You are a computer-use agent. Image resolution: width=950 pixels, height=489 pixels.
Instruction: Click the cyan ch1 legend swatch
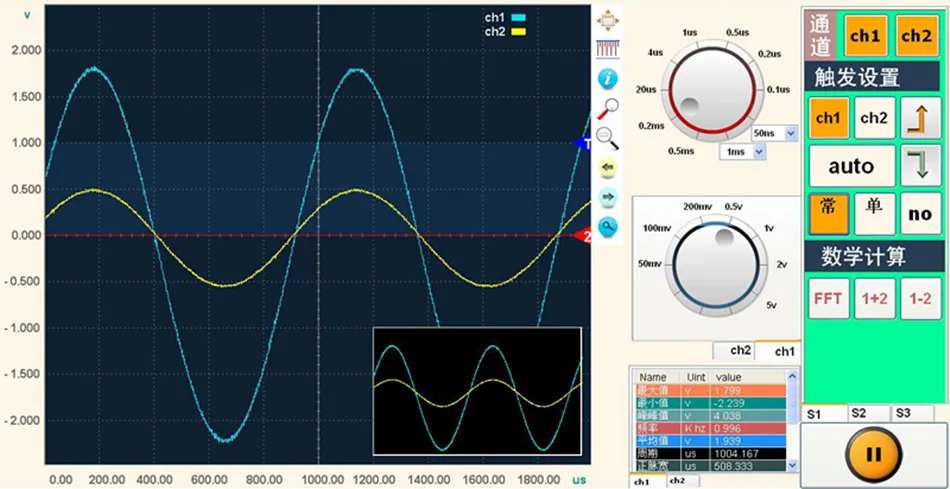(x=520, y=18)
